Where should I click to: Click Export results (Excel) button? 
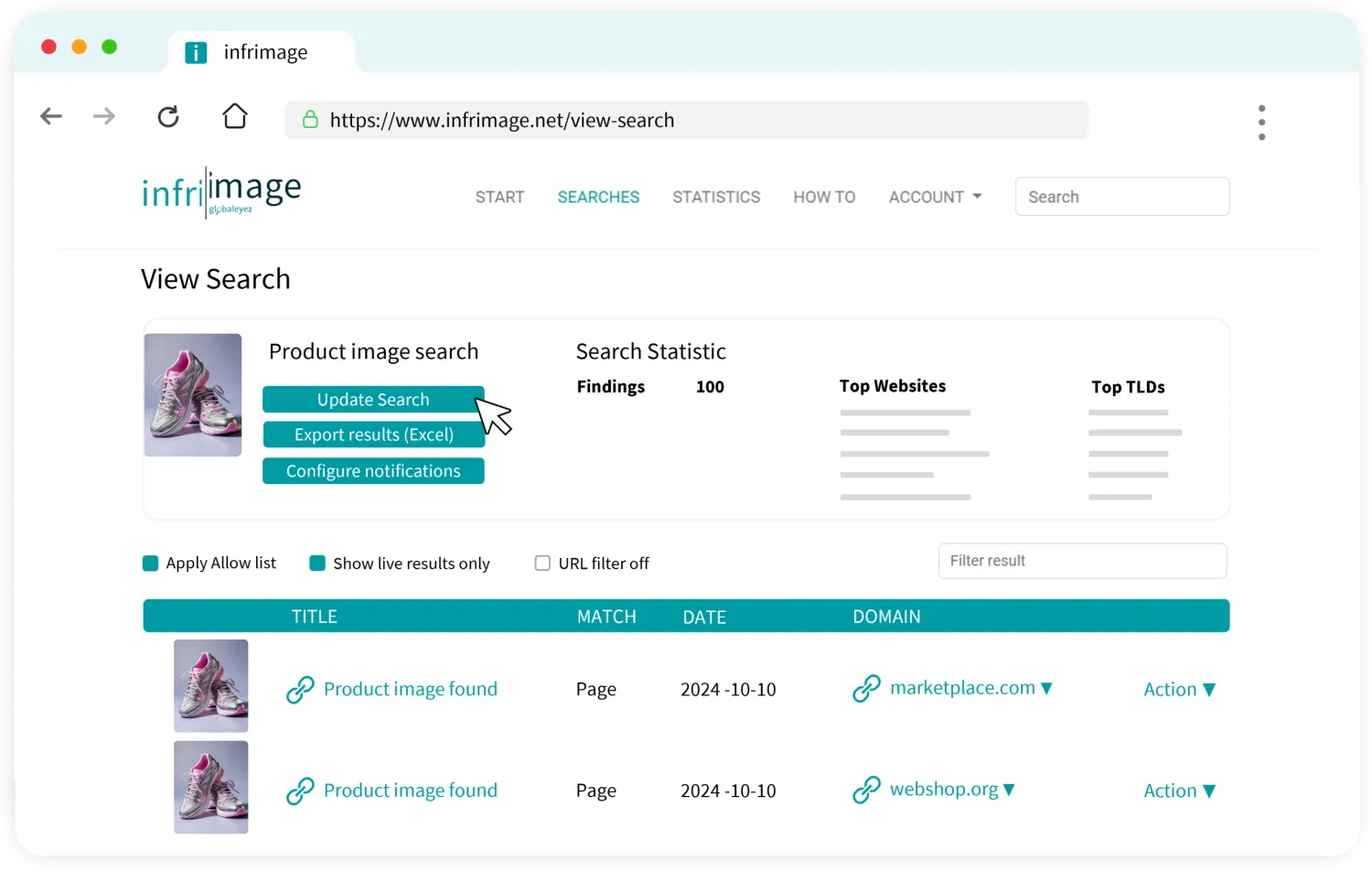coord(373,435)
